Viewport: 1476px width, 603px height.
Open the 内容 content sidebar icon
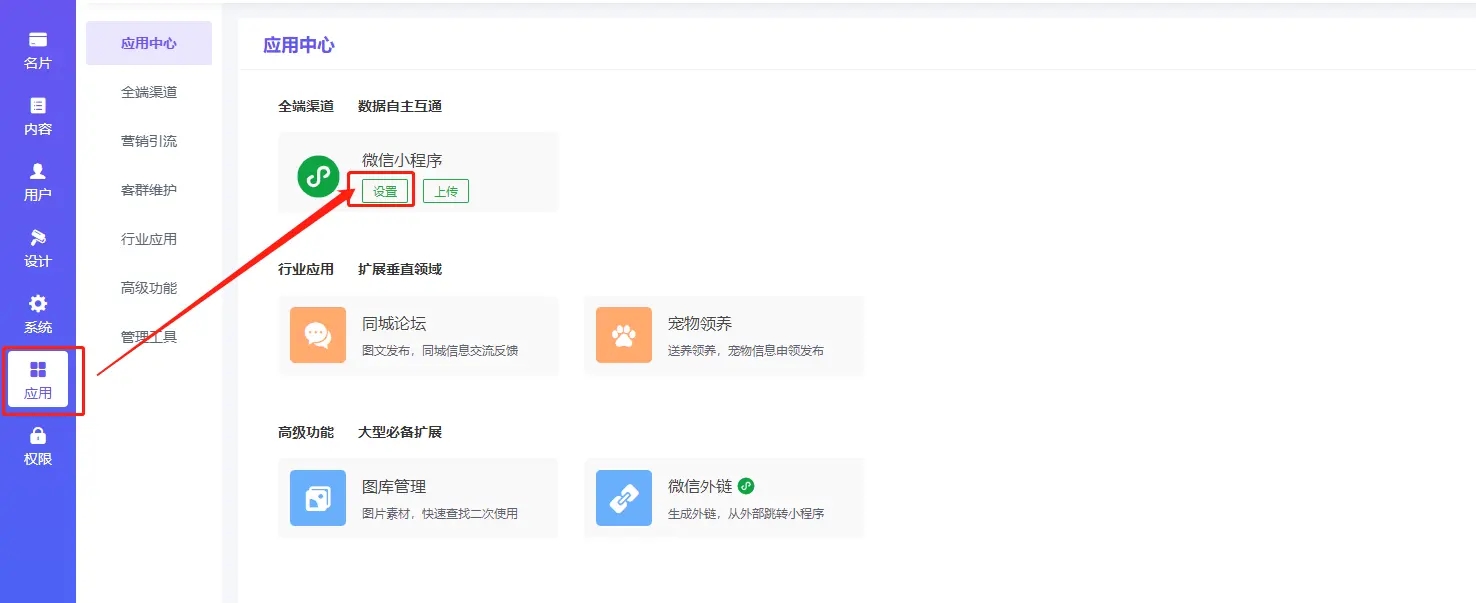pos(38,106)
